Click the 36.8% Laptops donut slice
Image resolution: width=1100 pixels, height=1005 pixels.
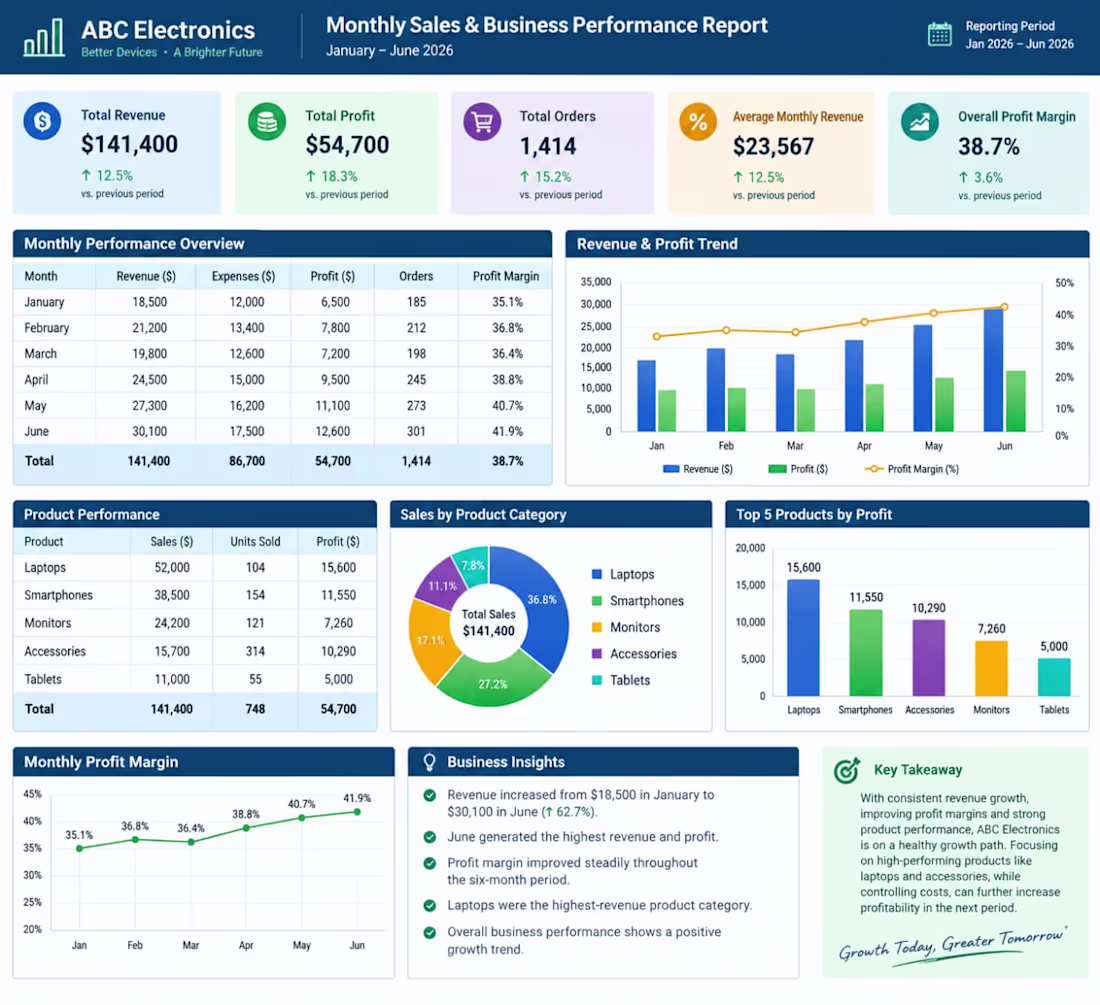click(x=542, y=600)
